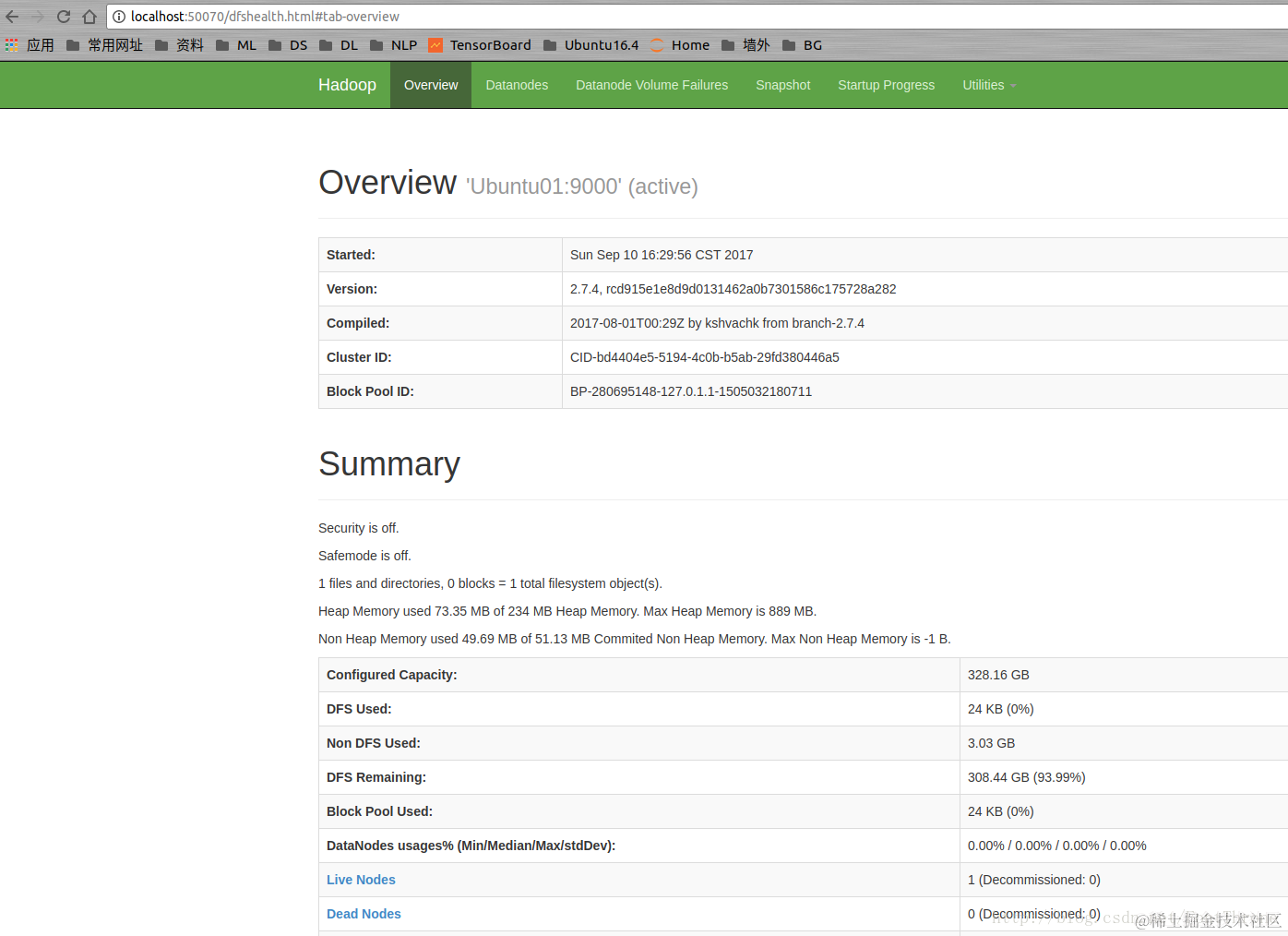
Task: Open the Dead Nodes link
Action: click(364, 914)
